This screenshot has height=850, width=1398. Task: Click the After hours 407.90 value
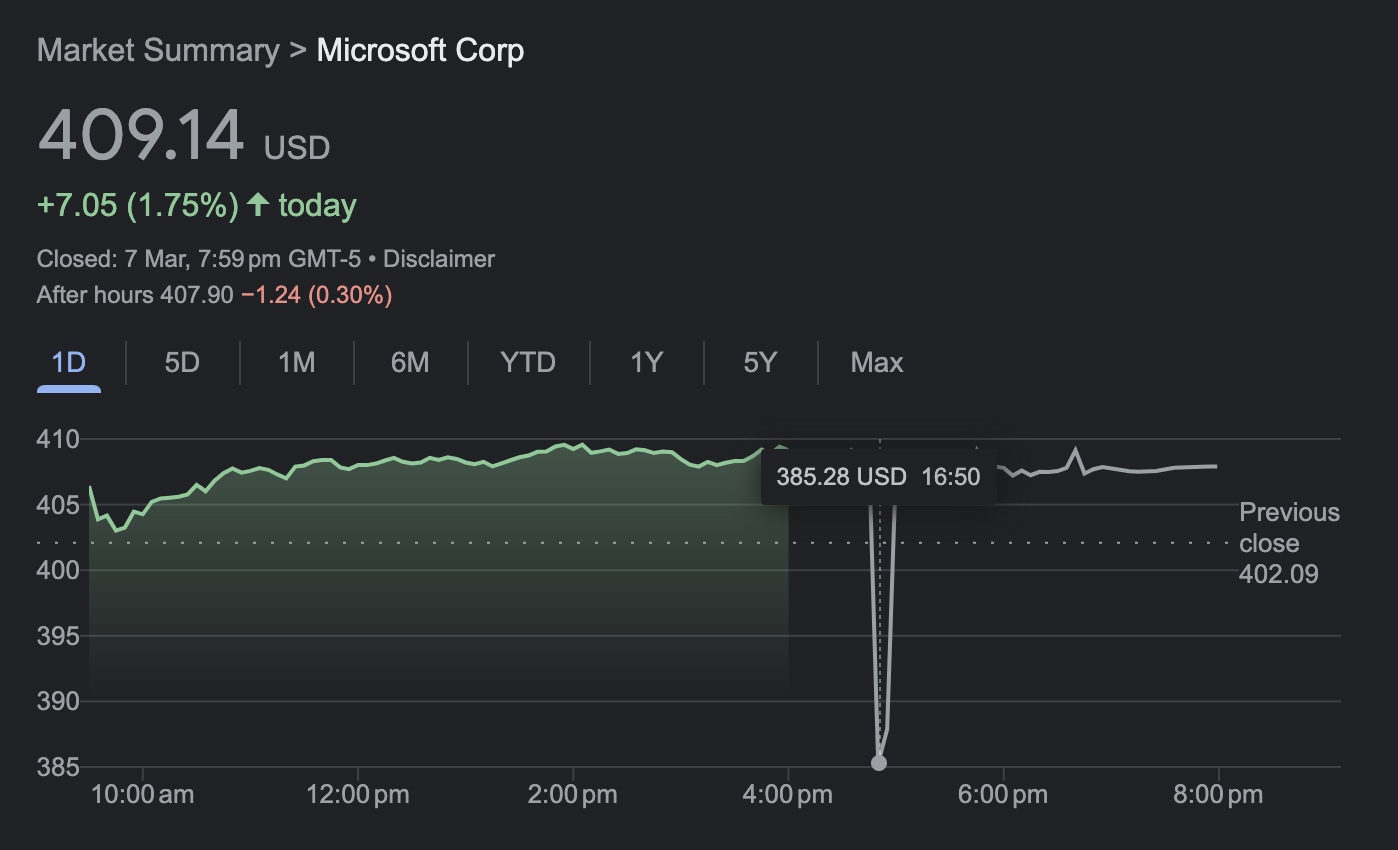click(135, 295)
